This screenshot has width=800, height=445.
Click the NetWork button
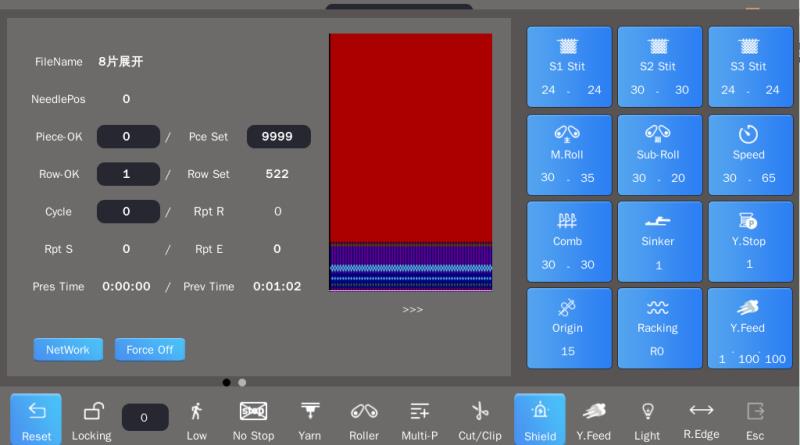click(68, 350)
